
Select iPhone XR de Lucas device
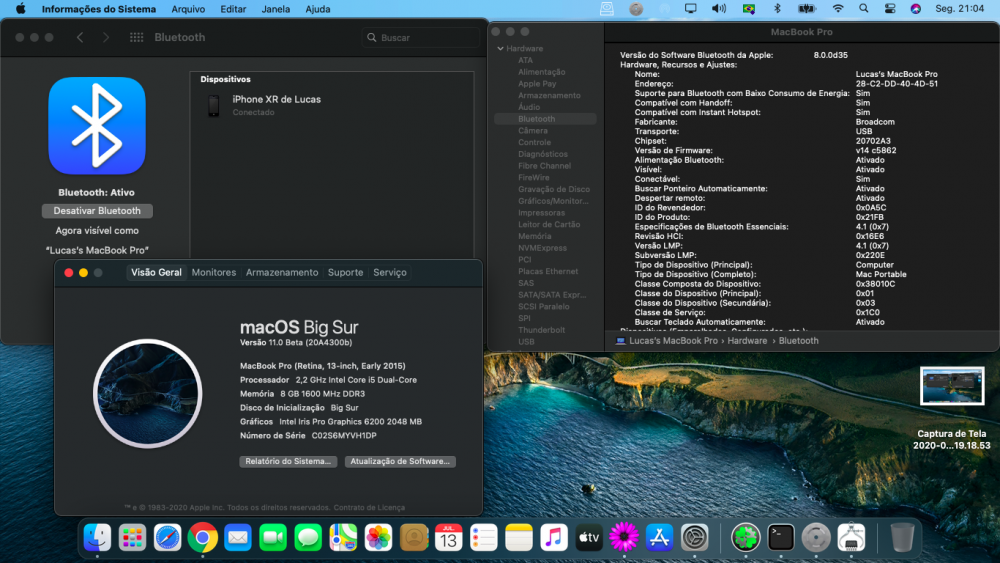click(x=332, y=105)
